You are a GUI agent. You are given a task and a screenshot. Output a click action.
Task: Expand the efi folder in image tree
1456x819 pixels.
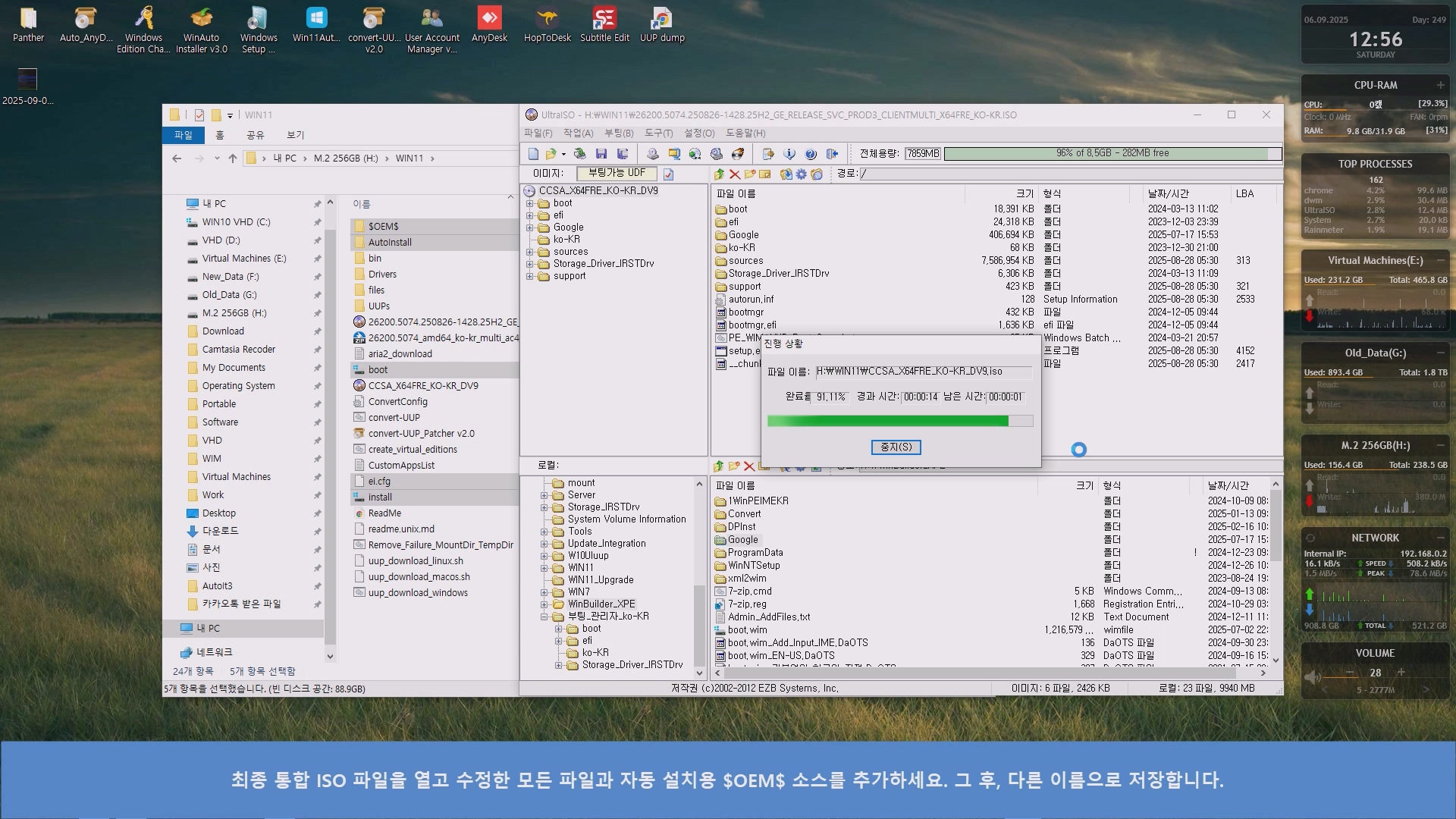point(530,215)
